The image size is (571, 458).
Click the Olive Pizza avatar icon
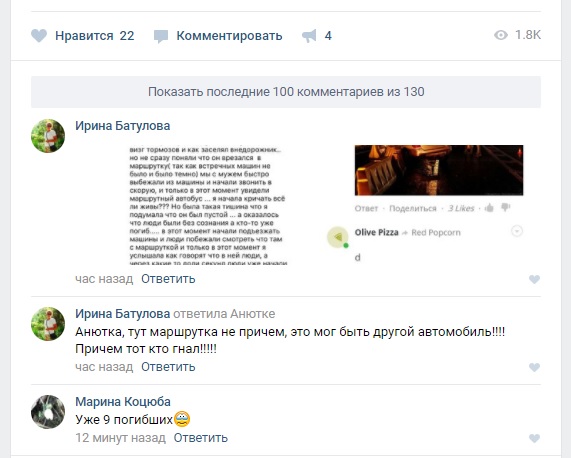coord(338,237)
